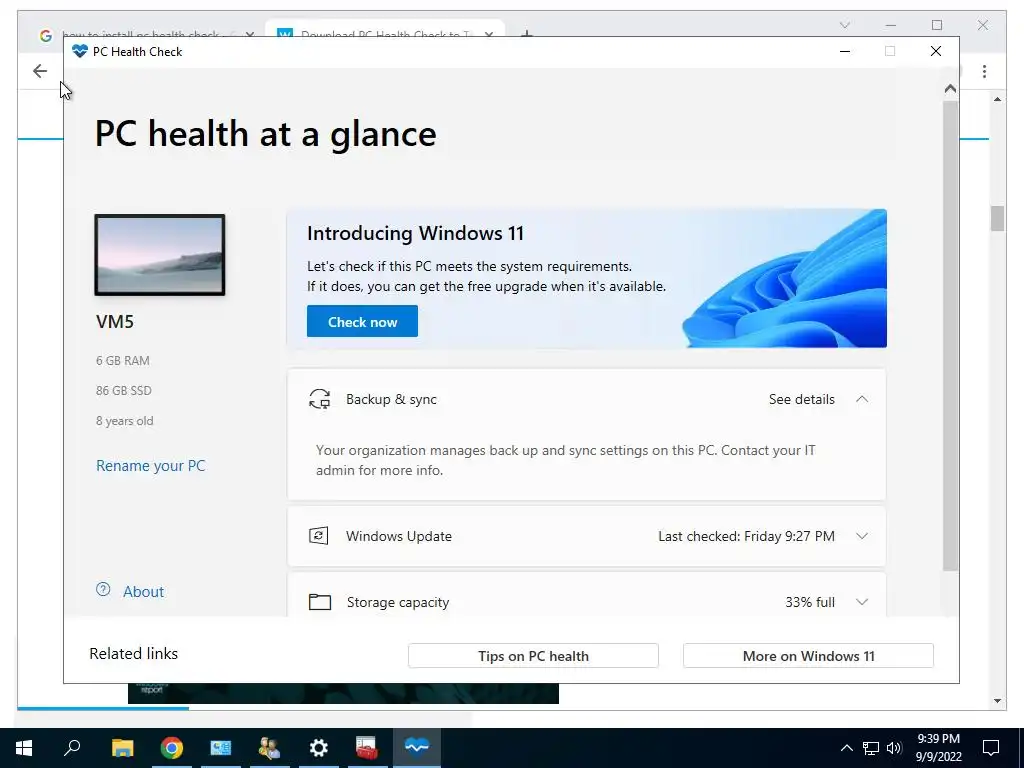Click Last checked: Friday 9:27 PM text
1024x768 pixels.
[x=746, y=536]
